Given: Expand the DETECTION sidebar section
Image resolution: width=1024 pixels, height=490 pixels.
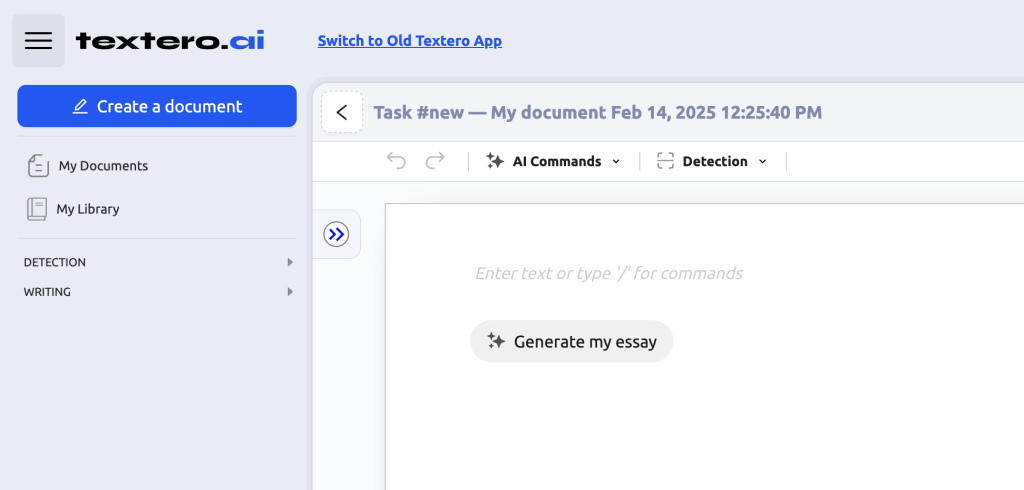Looking at the screenshot, I should point(157,262).
